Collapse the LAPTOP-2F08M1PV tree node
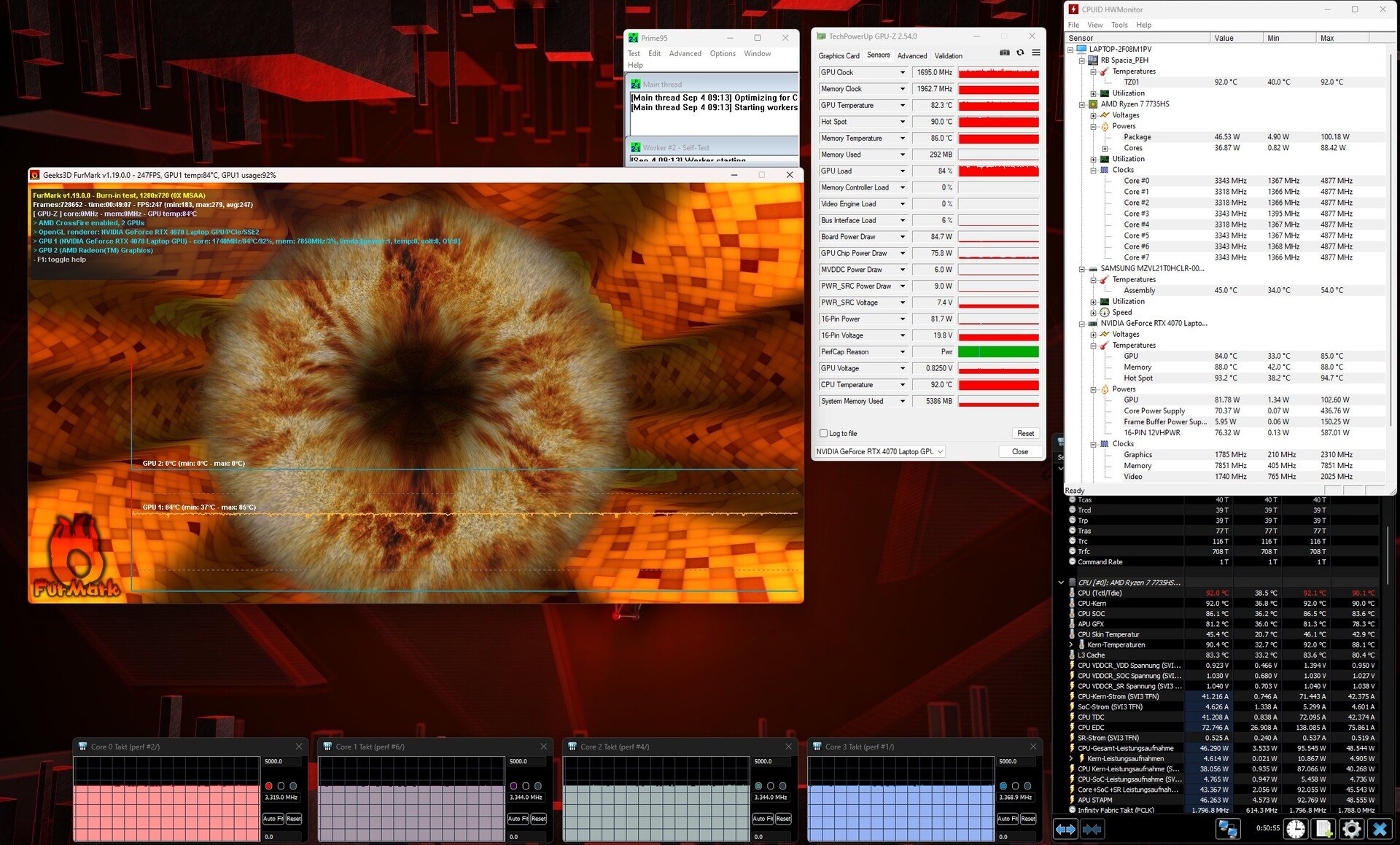 [x=1070, y=50]
